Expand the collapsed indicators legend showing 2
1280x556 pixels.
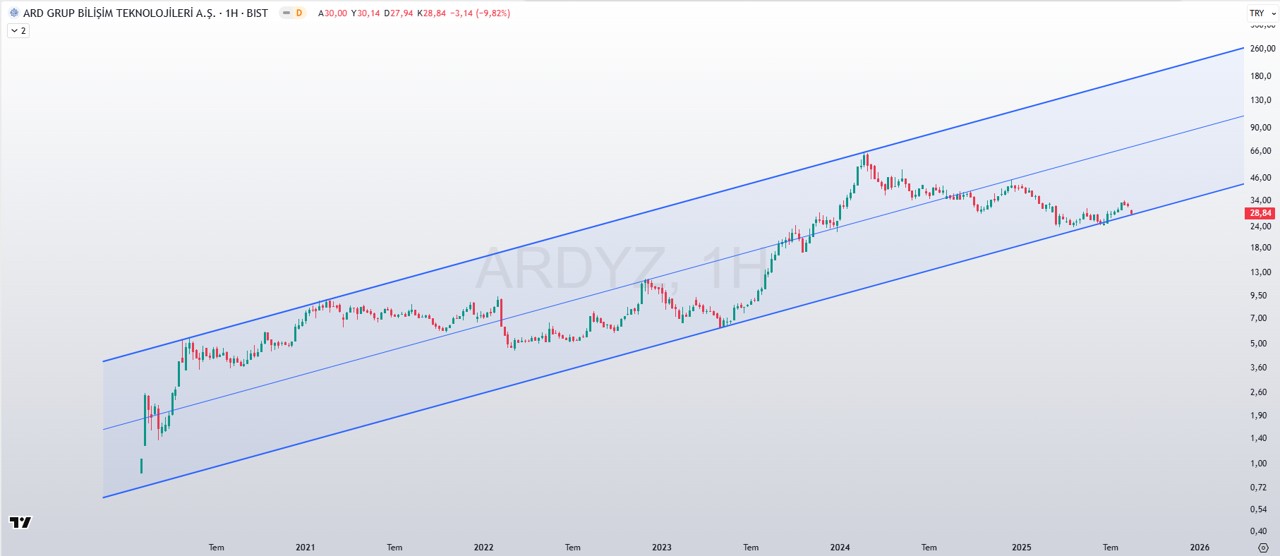pos(18,31)
